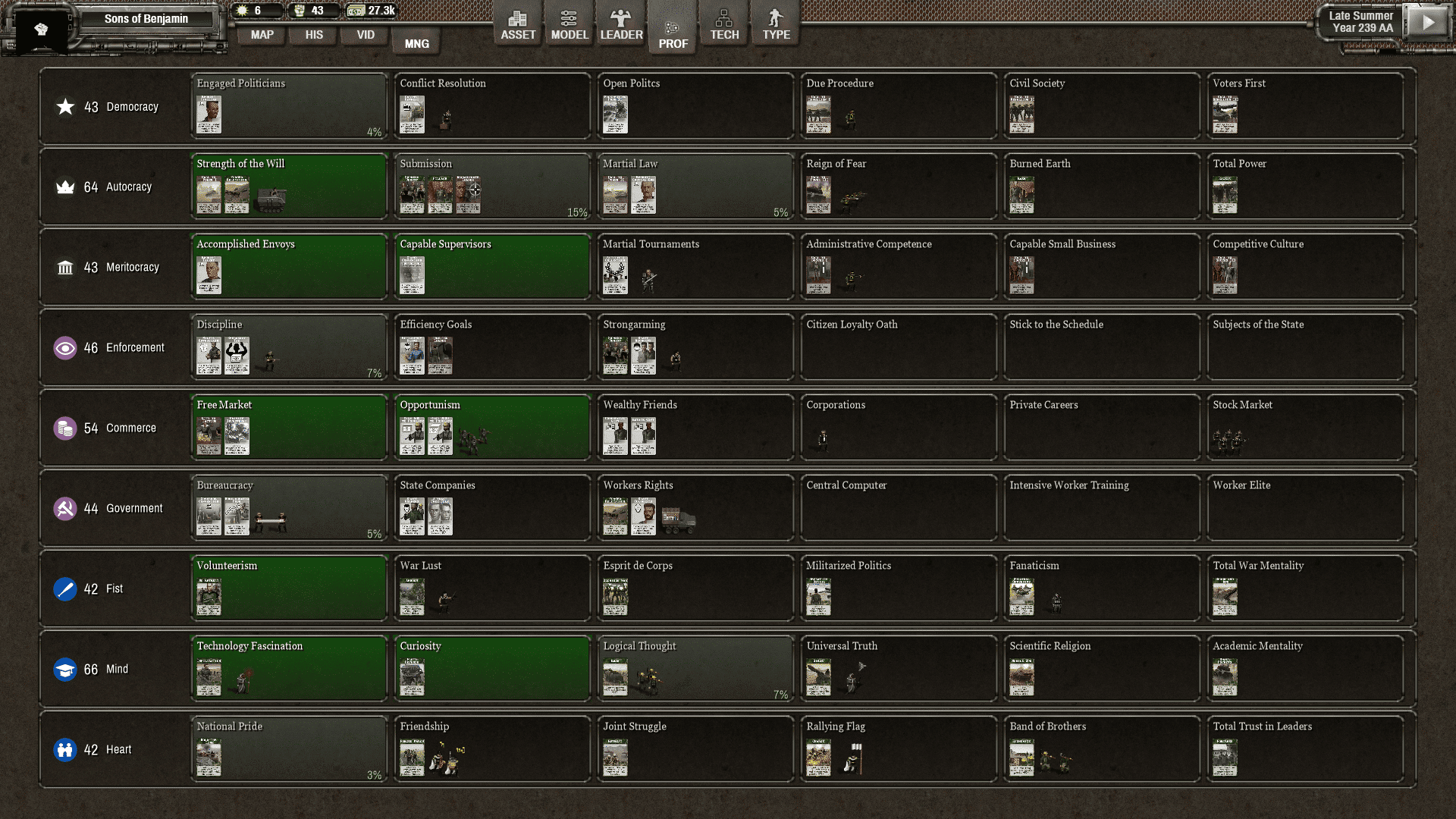Click the Enforcement eye icon
The height and width of the screenshot is (819, 1456).
click(x=65, y=348)
